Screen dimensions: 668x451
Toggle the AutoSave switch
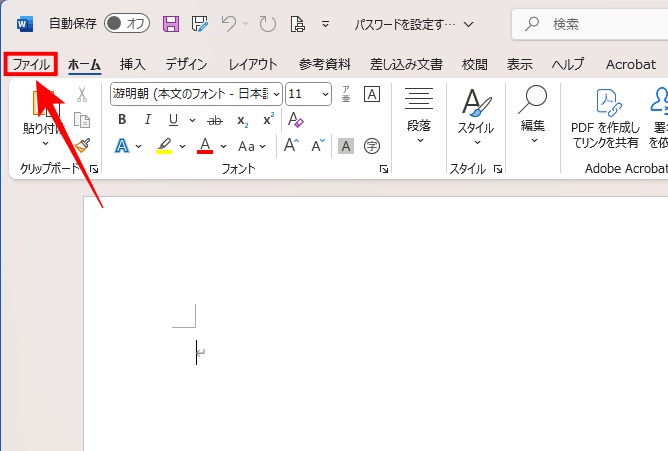127,23
